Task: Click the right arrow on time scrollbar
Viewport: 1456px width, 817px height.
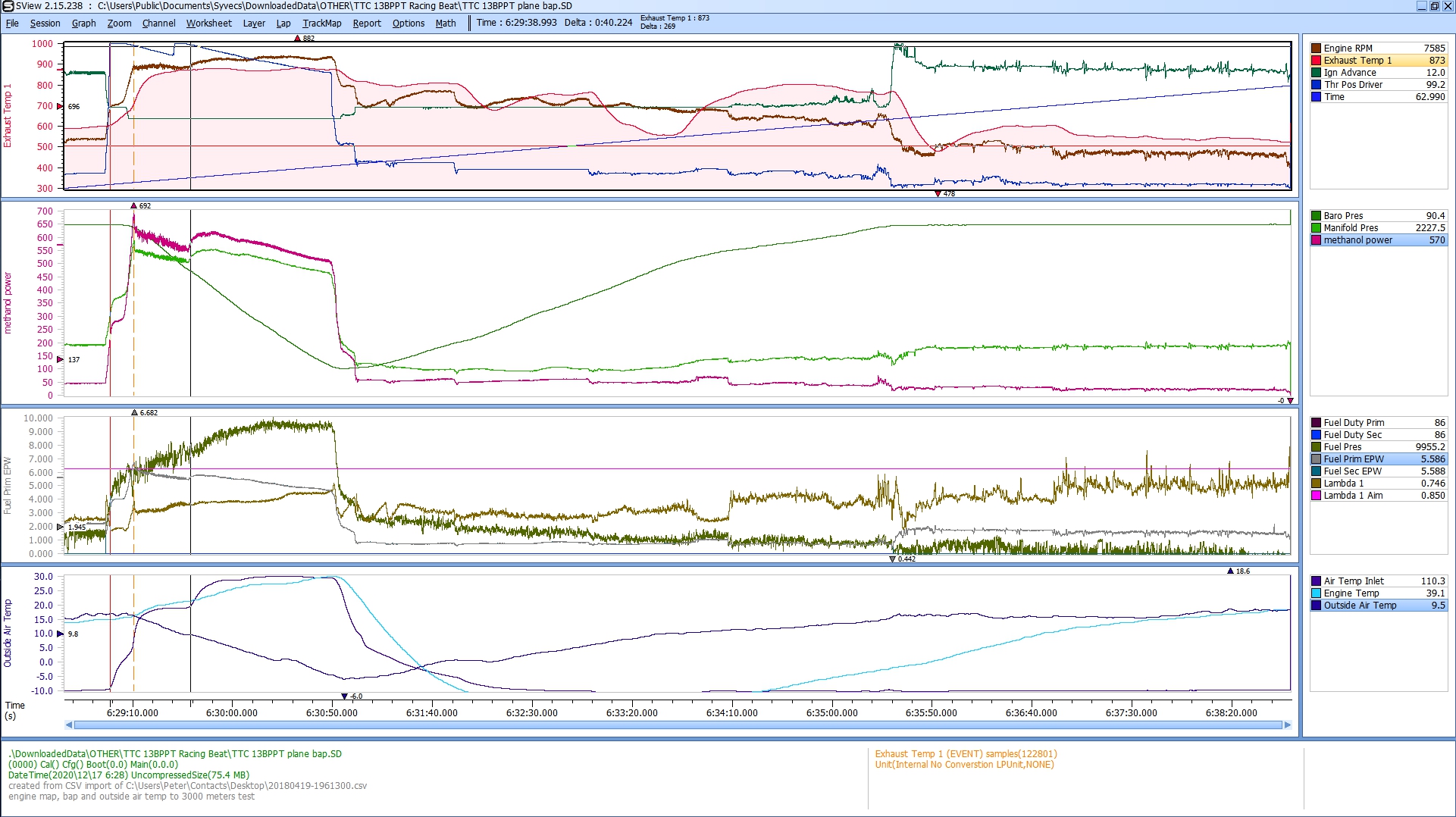Action: coord(1287,725)
